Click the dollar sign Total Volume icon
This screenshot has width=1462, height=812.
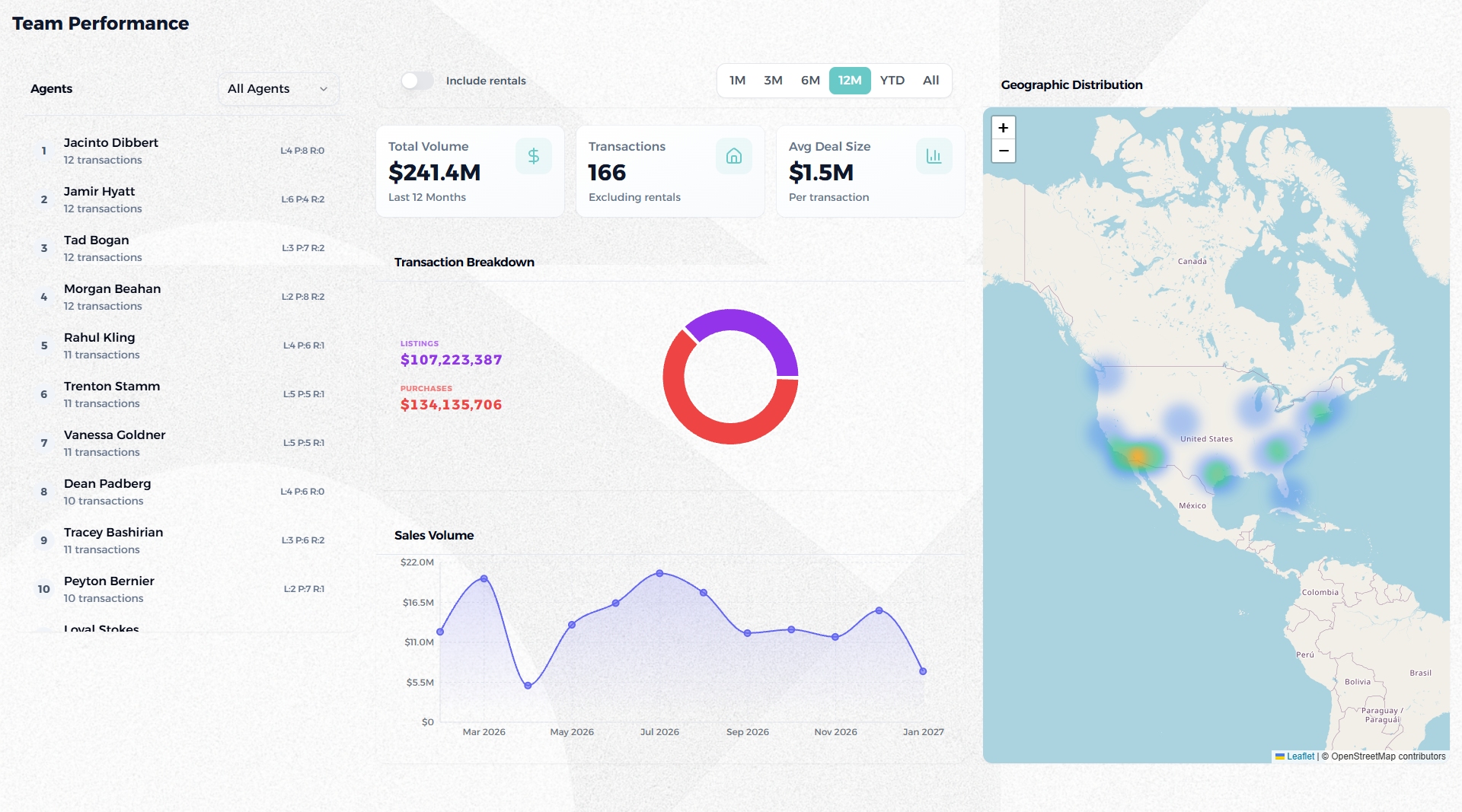[533, 156]
